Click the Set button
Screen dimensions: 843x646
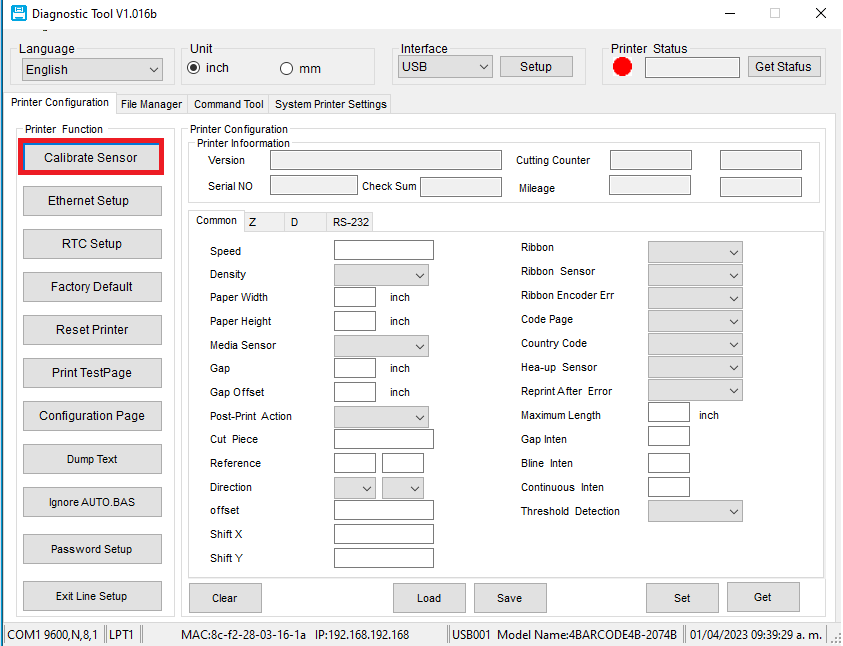pyautogui.click(x=682, y=598)
